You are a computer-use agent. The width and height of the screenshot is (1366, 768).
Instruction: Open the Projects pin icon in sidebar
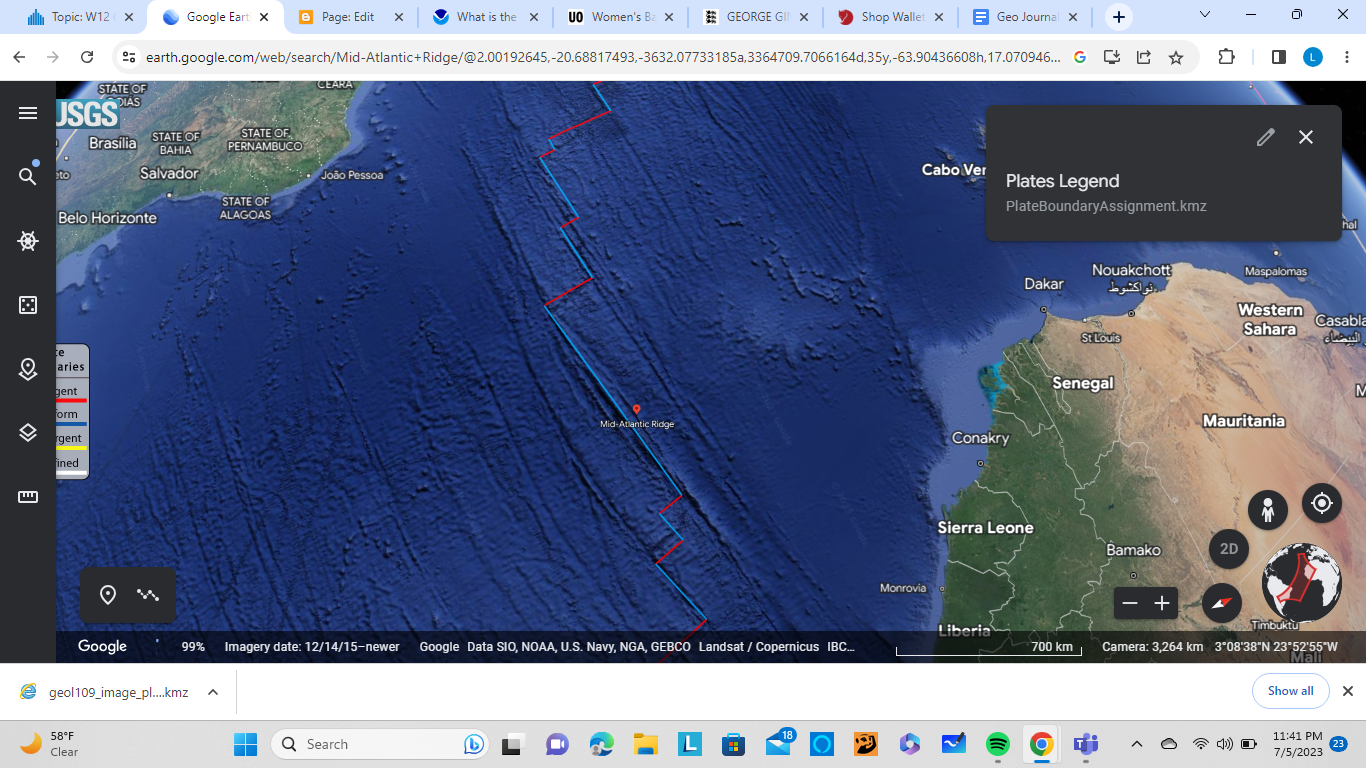(28, 369)
